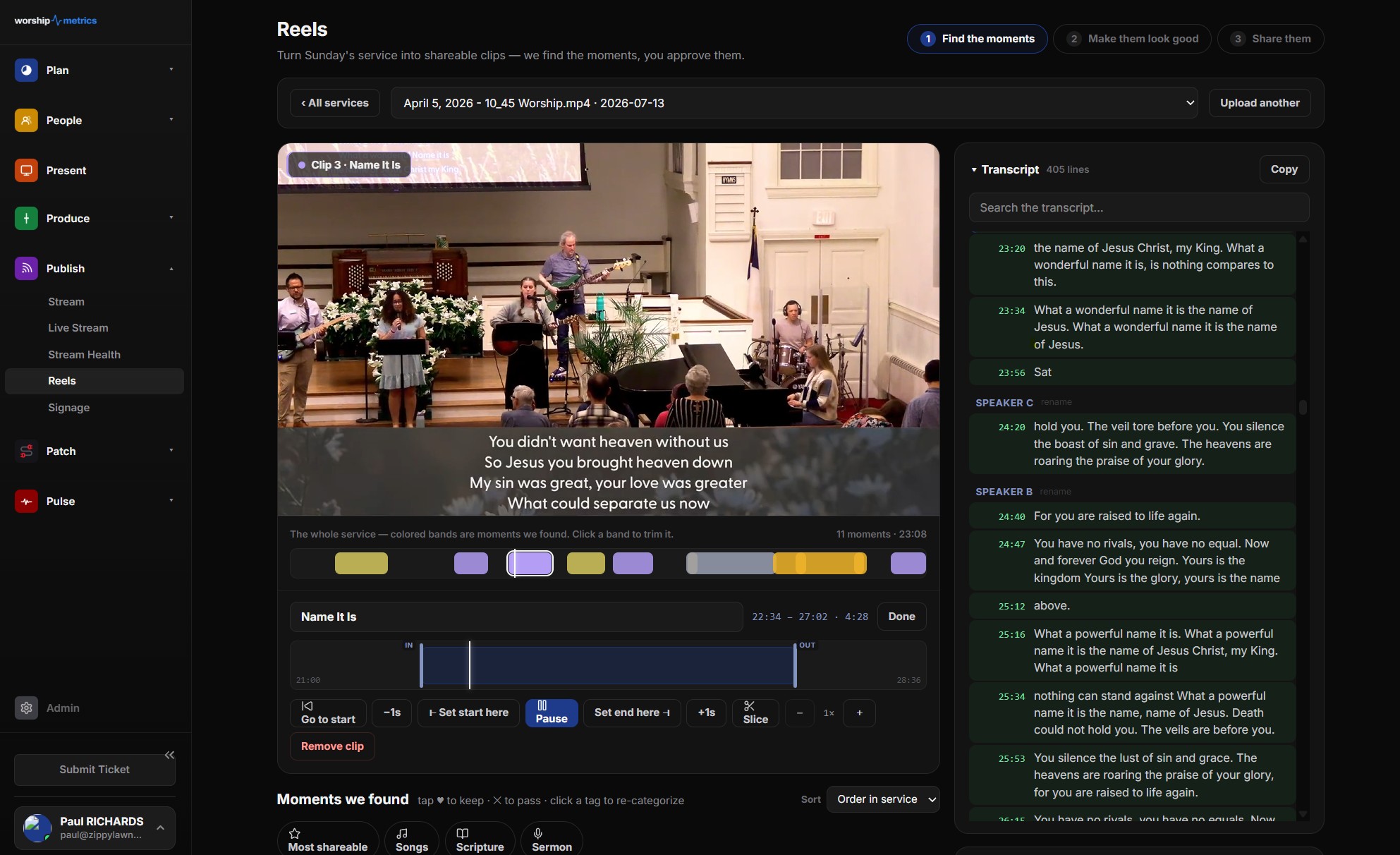Screen dimensions: 1400x855
Task: Open Stream Health in sidebar
Action: pyautogui.click(x=84, y=355)
